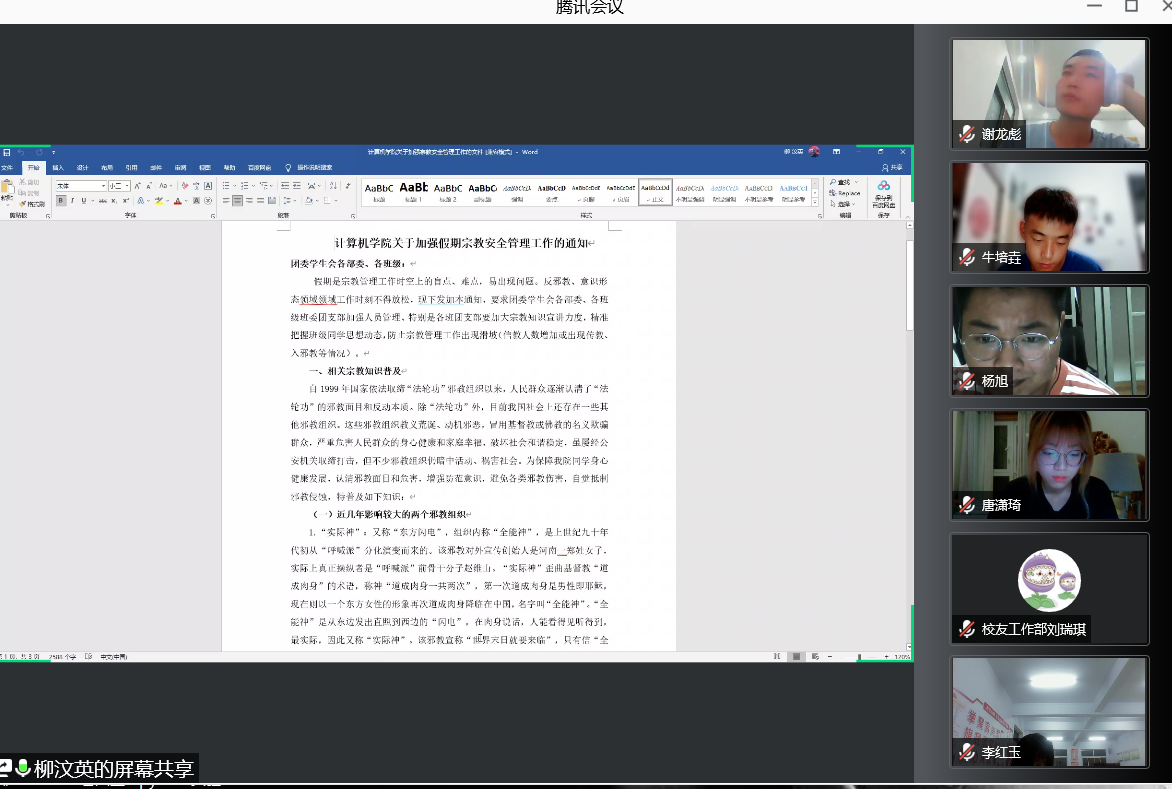1172x789 pixels.
Task: Click the zoom slider in Word status bar
Action: [x=858, y=657]
